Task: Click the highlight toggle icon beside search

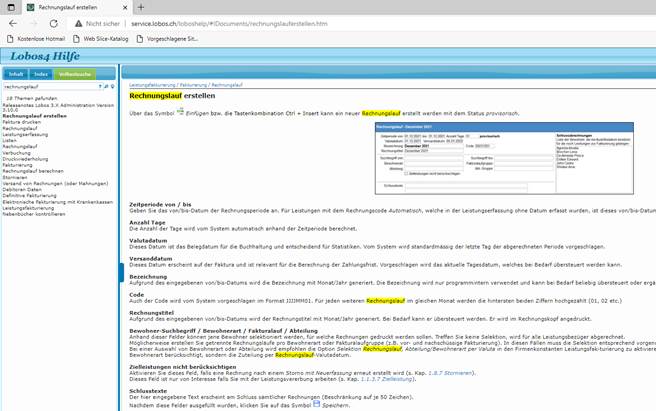Action: pyautogui.click(x=113, y=87)
